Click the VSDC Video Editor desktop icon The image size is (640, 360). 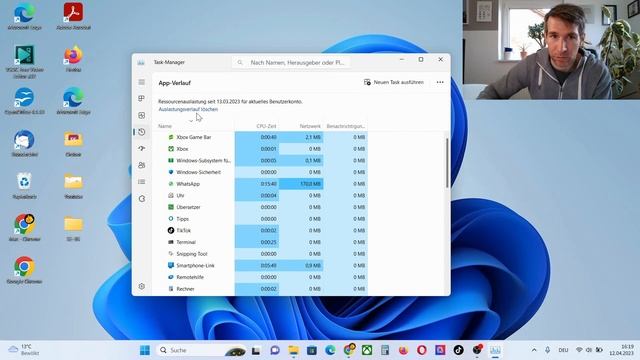click(x=24, y=61)
